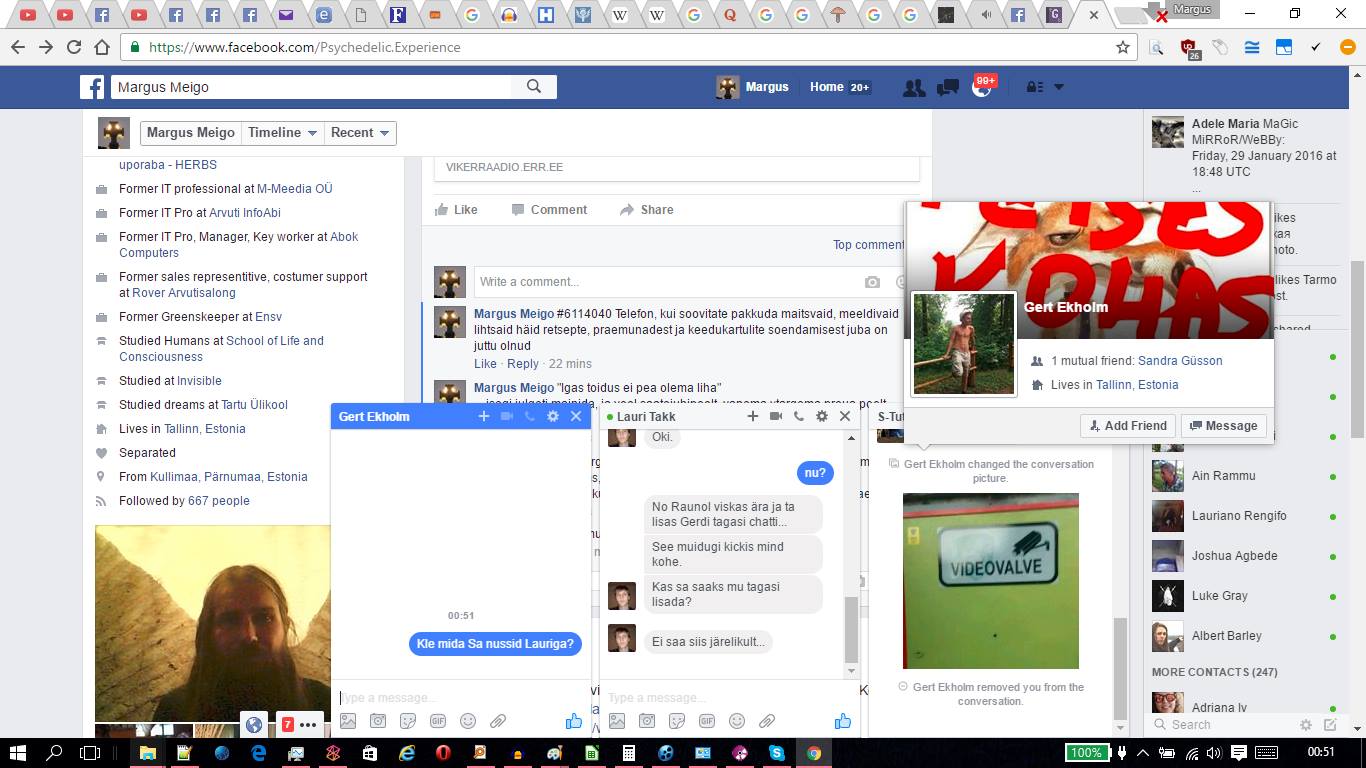This screenshot has height=768, width=1366.
Task: Open the Windows Start menu
Action: [x=18, y=753]
